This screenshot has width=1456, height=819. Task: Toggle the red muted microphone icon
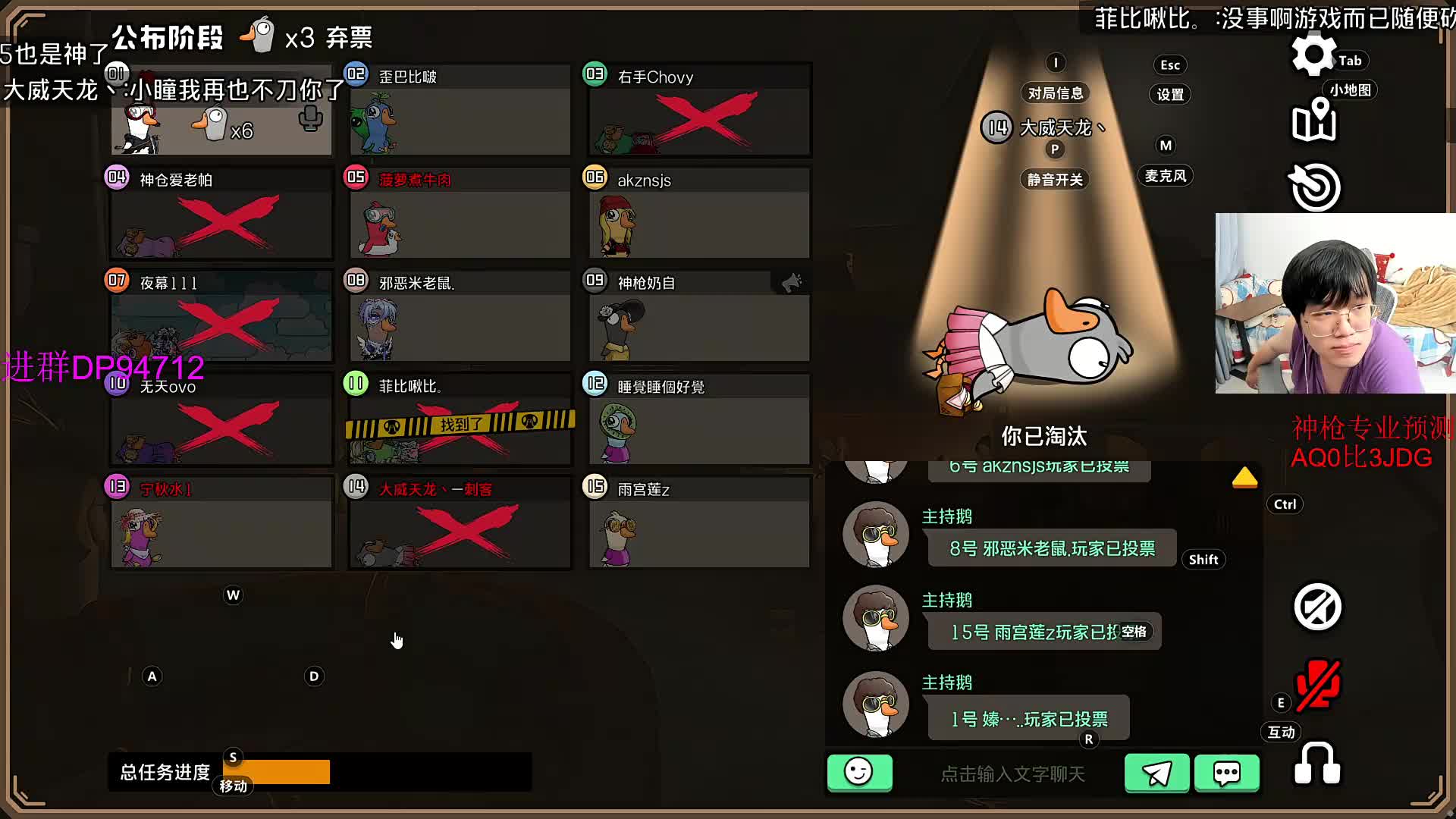(1319, 684)
